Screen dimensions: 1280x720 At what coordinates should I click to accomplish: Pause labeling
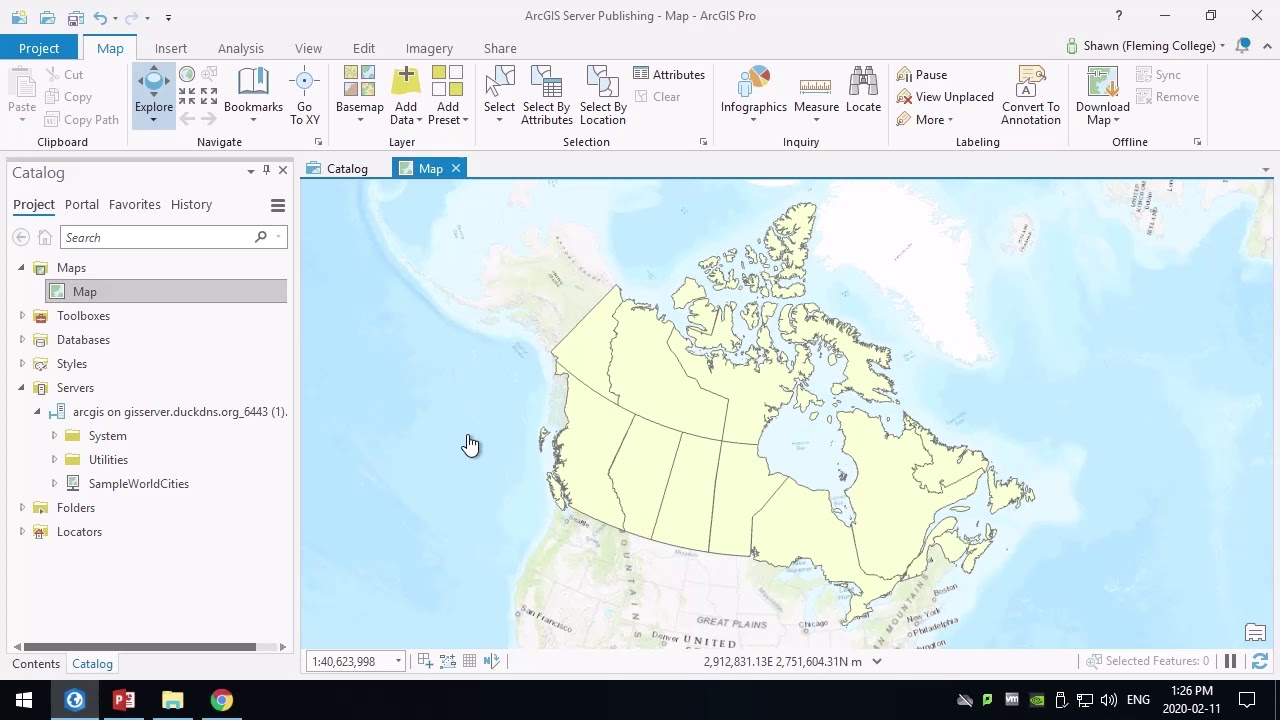pyautogui.click(x=922, y=75)
